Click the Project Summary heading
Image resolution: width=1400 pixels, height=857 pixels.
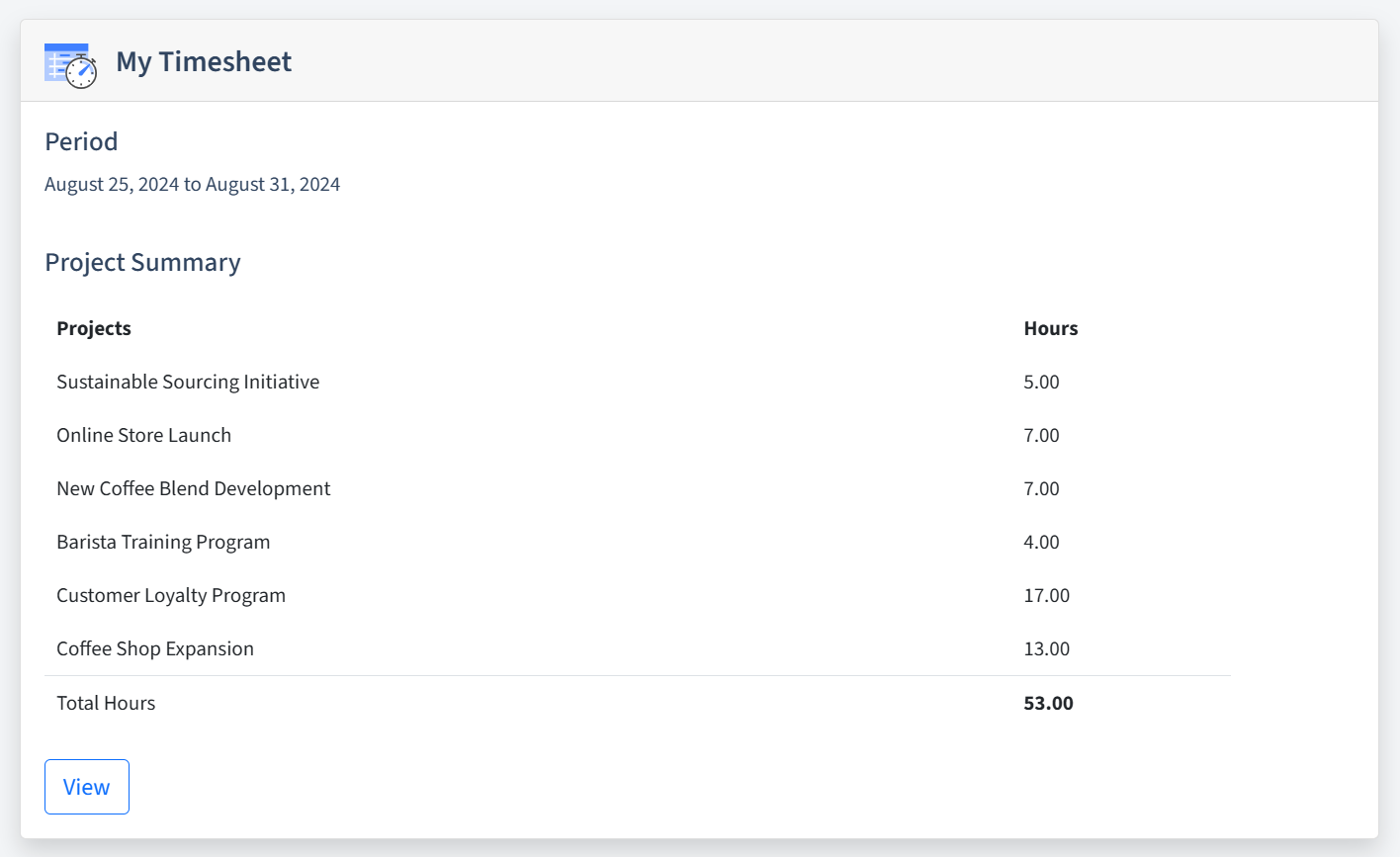pos(142,262)
